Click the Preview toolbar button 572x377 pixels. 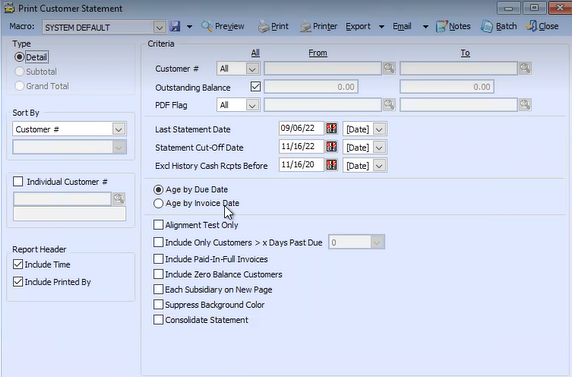tap(223, 26)
